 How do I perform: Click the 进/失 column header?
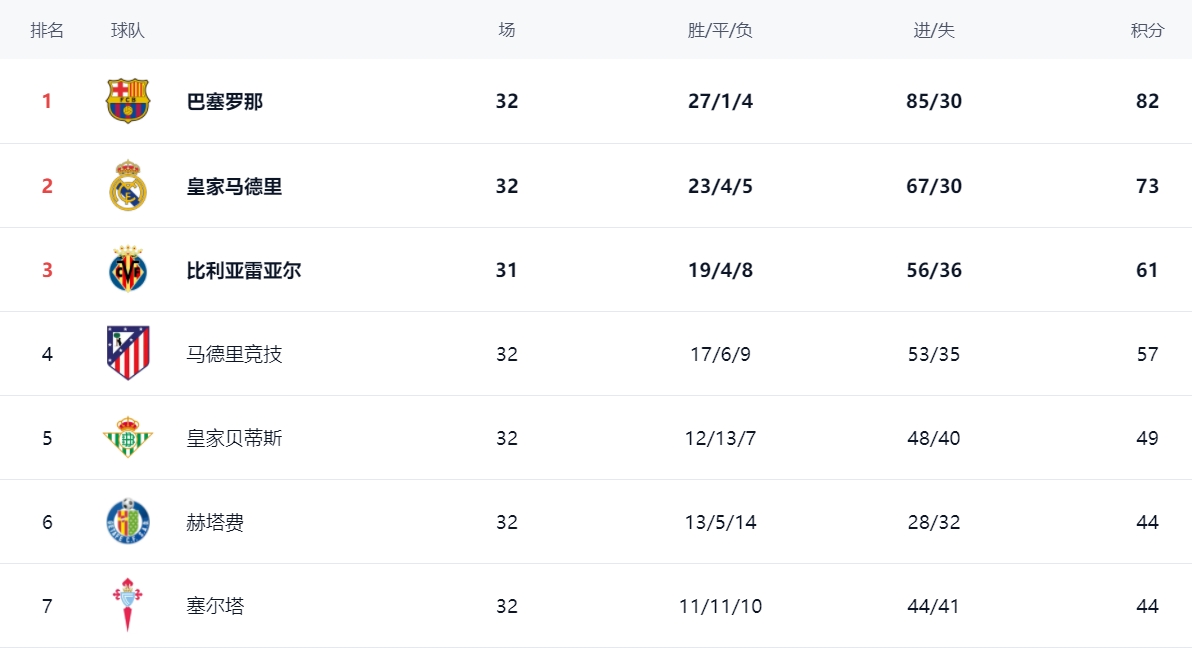pyautogui.click(x=934, y=30)
